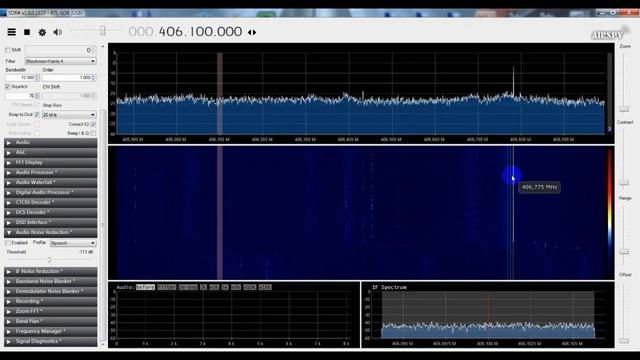Screen dimensions: 640x360
Task: Adjust the Contrast slider on right
Action: [624, 182]
